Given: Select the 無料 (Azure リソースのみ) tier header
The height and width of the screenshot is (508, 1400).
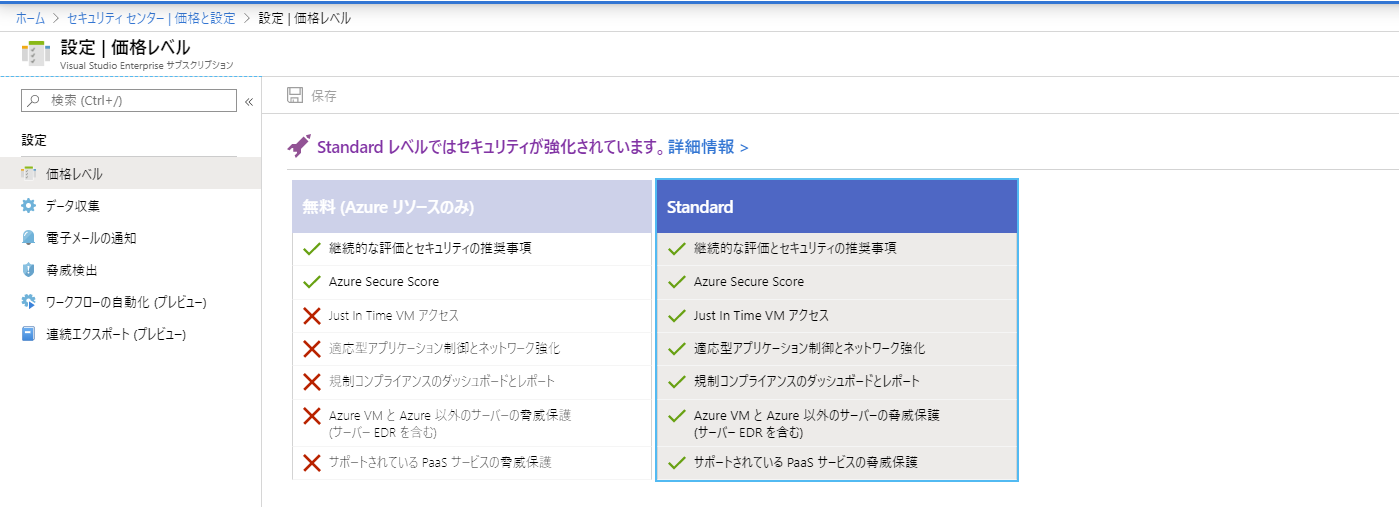Looking at the screenshot, I should 472,207.
